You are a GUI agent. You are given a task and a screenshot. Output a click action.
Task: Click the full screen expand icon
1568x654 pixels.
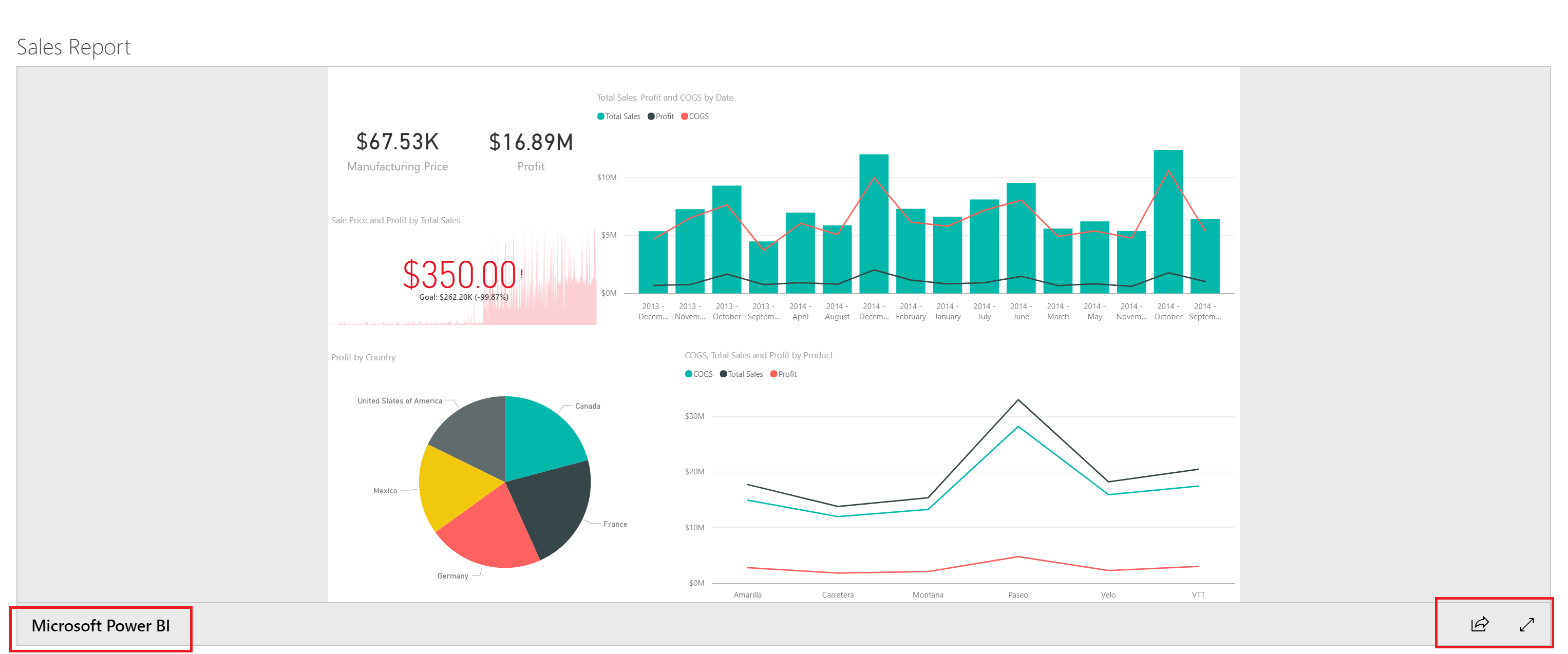pos(1526,624)
